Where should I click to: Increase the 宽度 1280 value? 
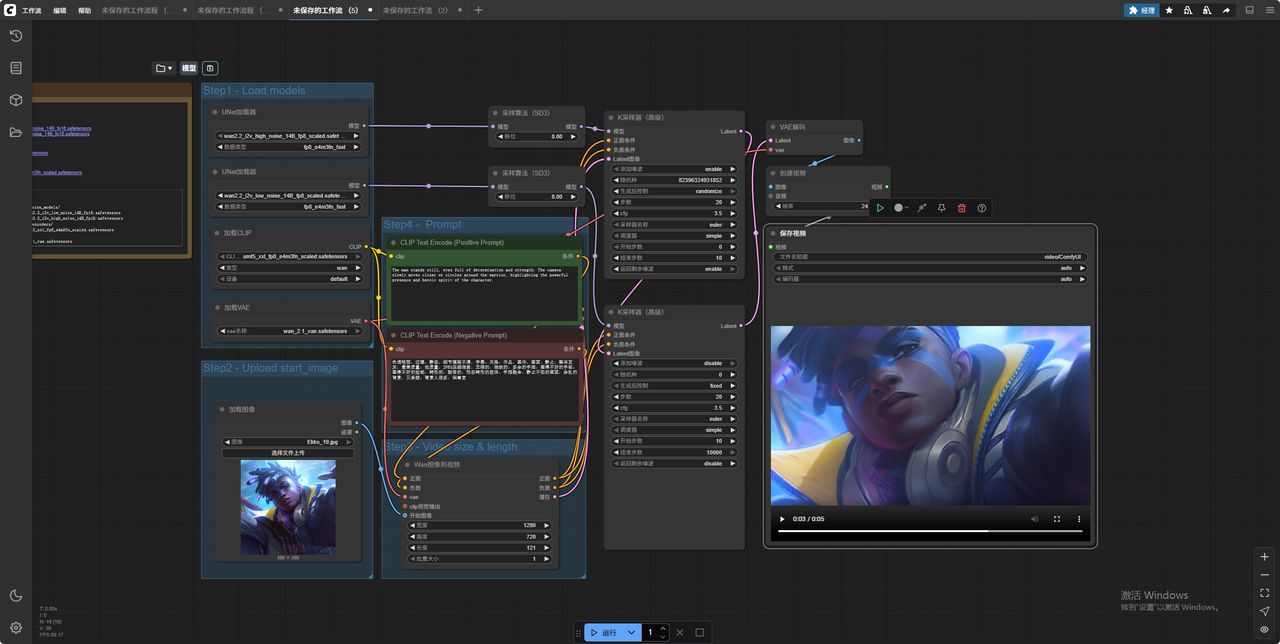click(x=546, y=525)
